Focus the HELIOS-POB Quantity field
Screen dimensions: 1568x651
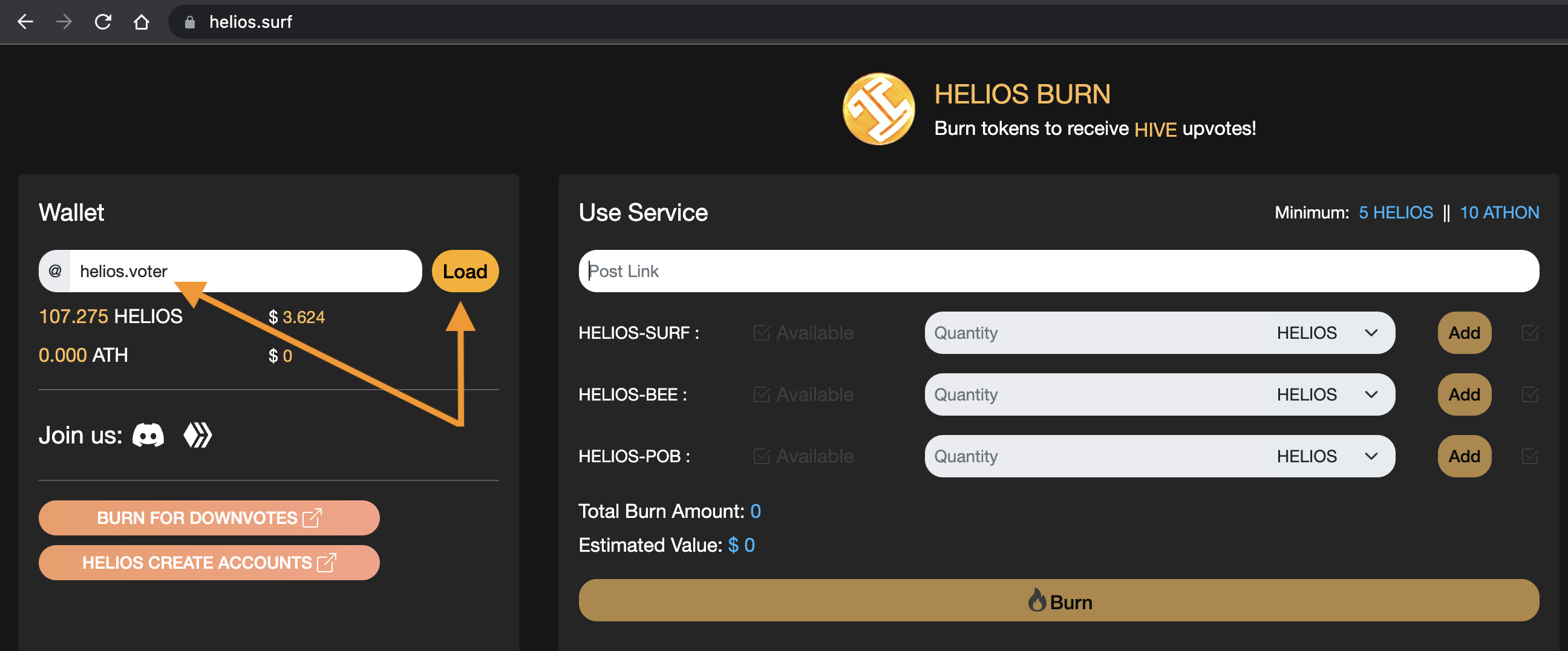1096,456
